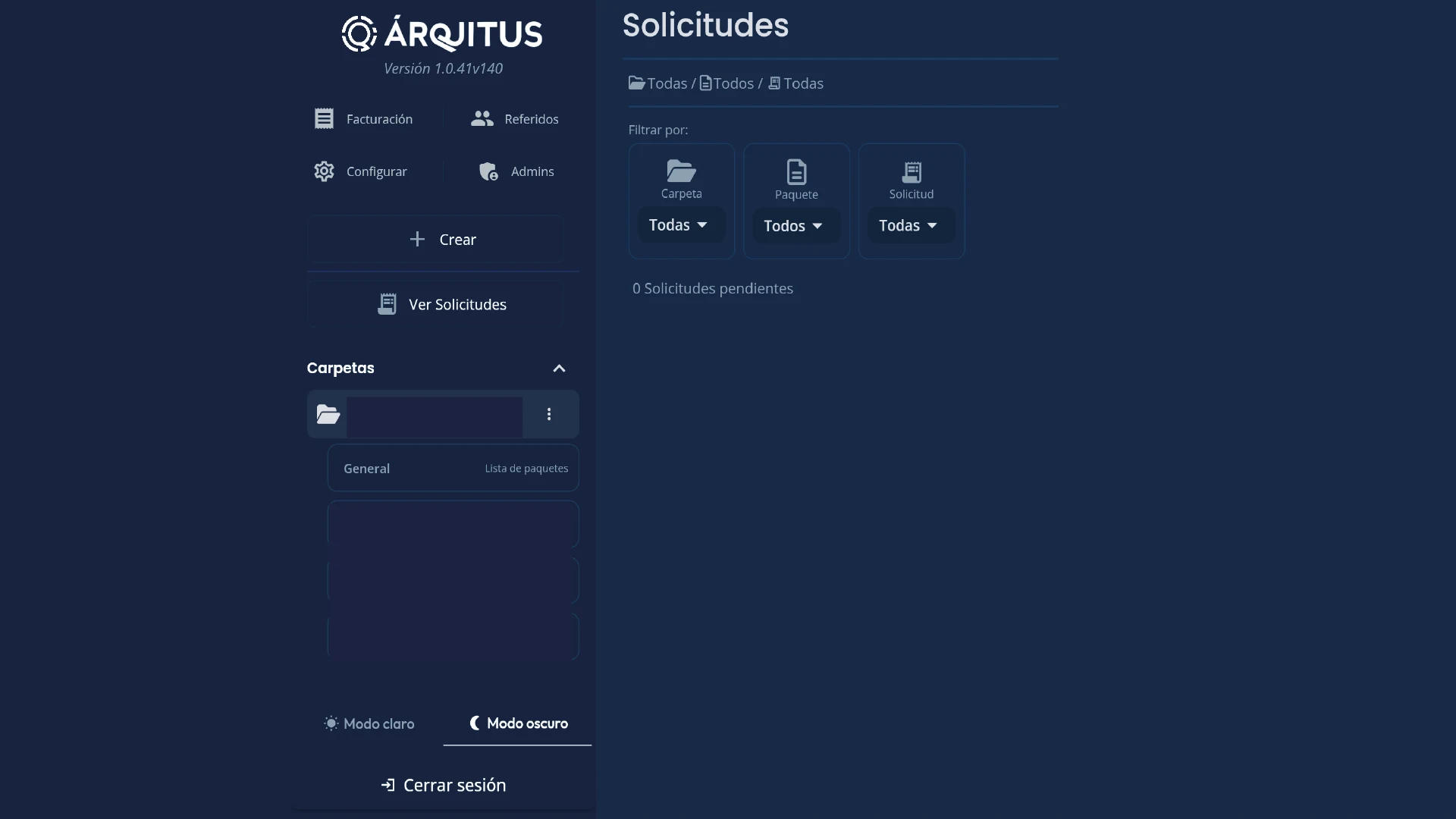Switch to Modo claro
1456x819 pixels.
point(369,723)
